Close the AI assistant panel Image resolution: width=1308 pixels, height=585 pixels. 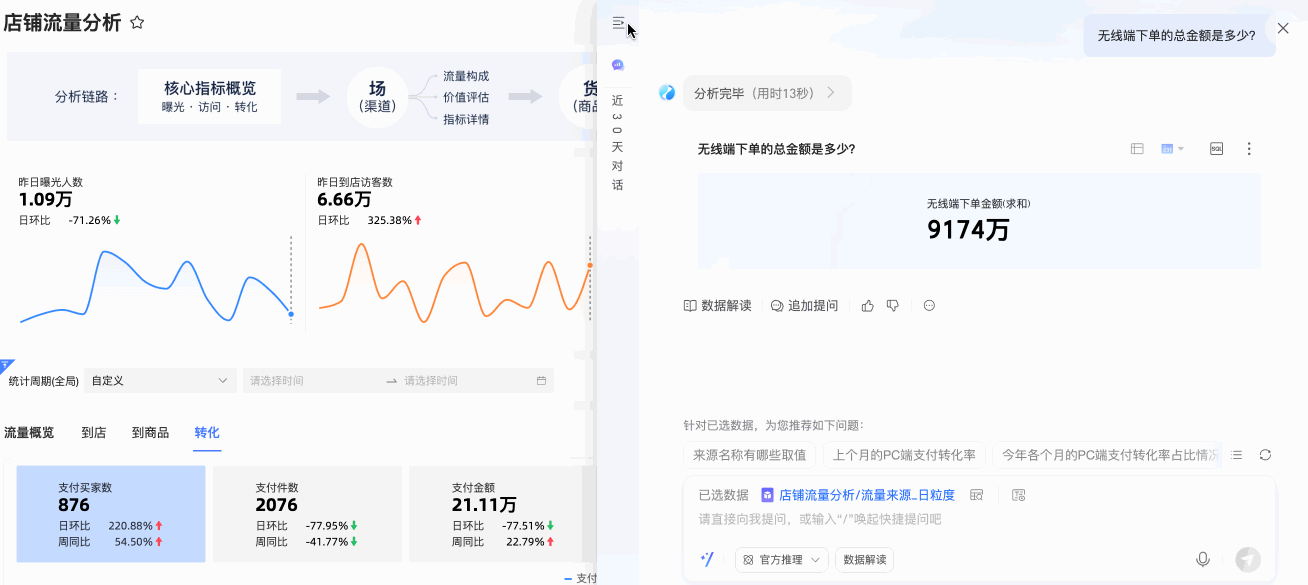(1283, 28)
